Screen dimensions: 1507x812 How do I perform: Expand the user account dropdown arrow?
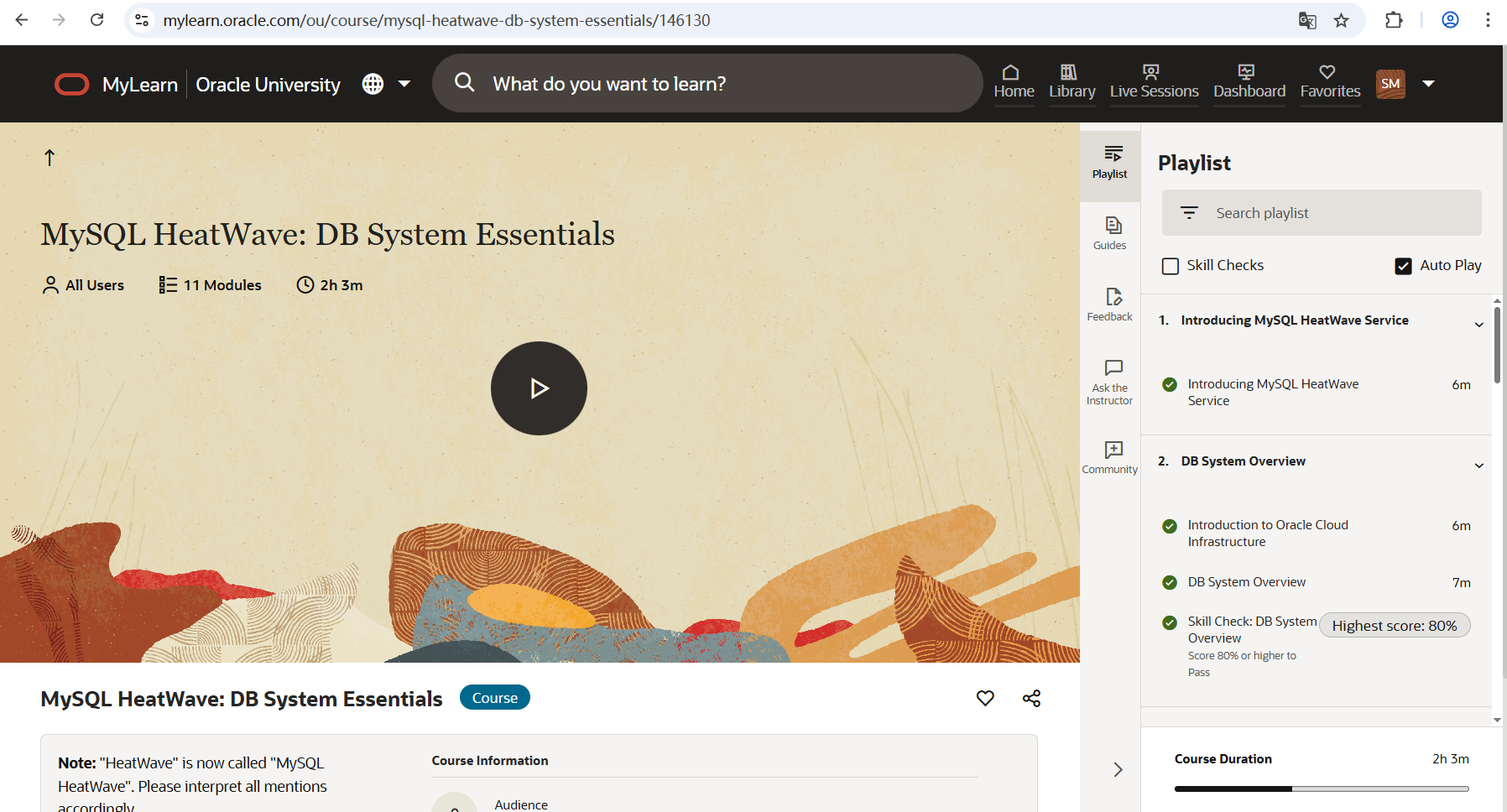click(1428, 84)
